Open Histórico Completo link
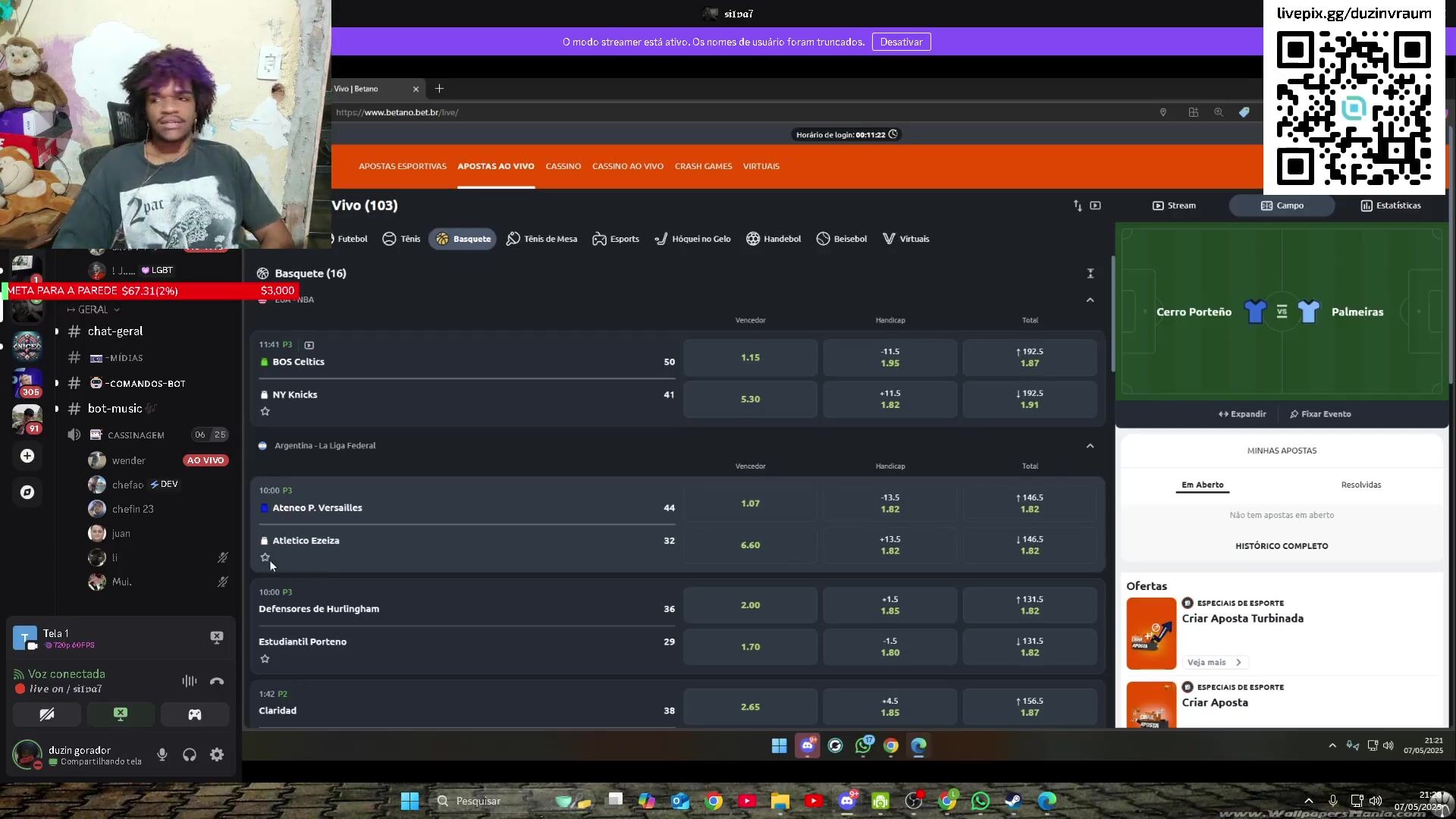 (x=1282, y=546)
